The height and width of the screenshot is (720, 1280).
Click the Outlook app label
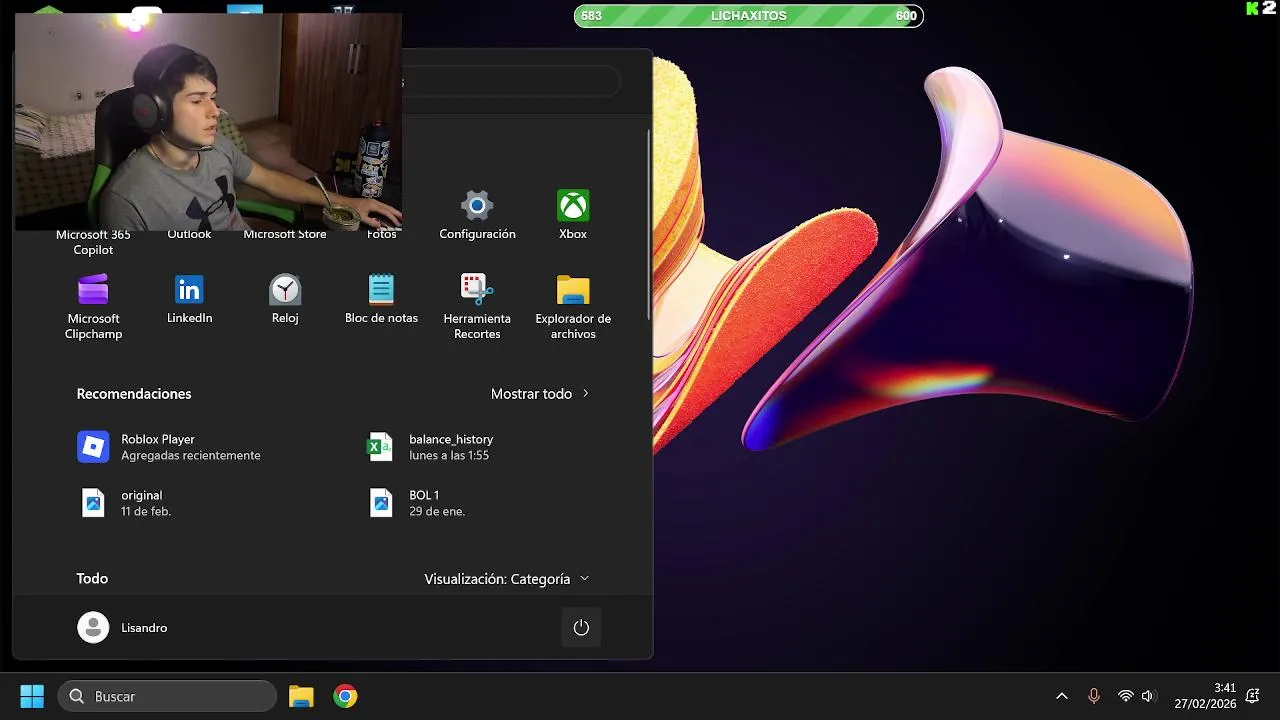pos(189,234)
